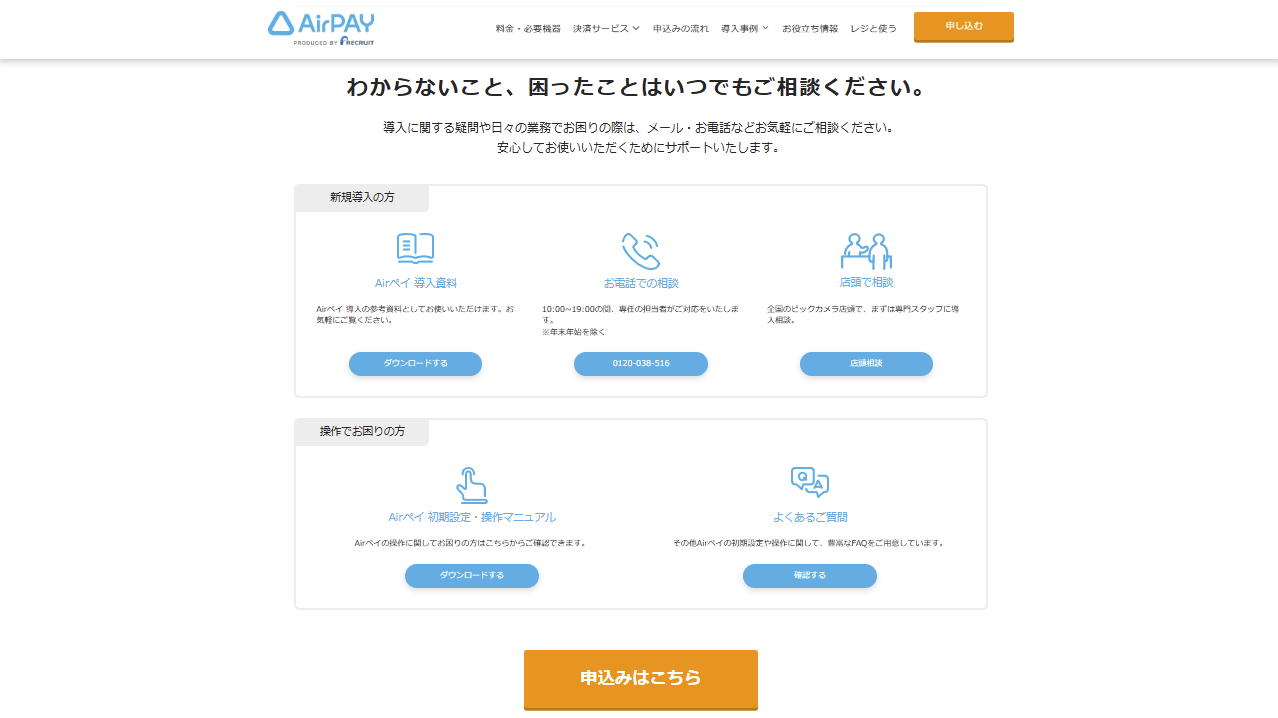Screen dimensions: 1278x718
Task: Click the text 安心してお使いいただくためにサポートいたします。
Action: click(x=638, y=148)
